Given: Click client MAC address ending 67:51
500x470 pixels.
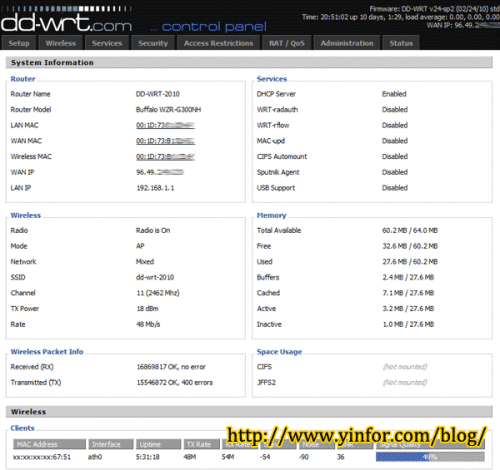Looking at the screenshot, I should (x=42, y=457).
